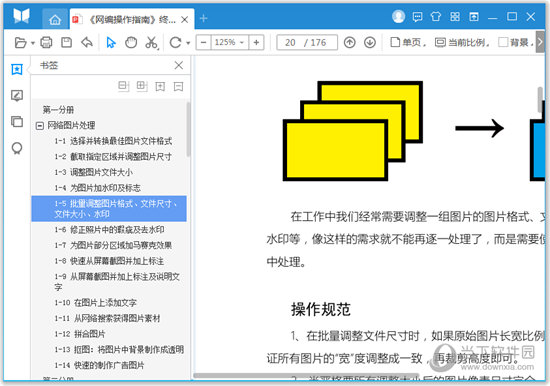
Task: Open bookmark 1-12 拼合图片
Action: [80, 334]
